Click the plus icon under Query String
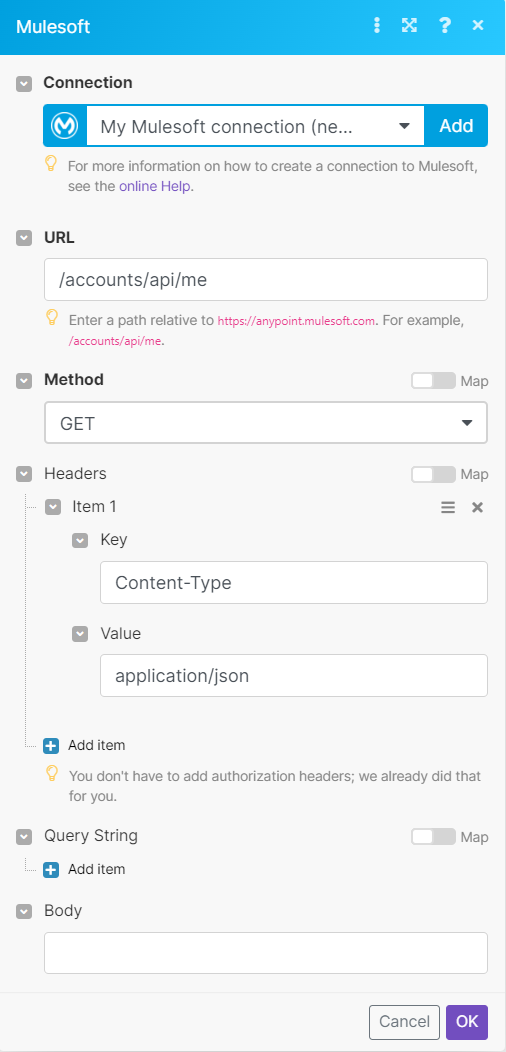Screen dimensions: 506x1052 [51, 870]
